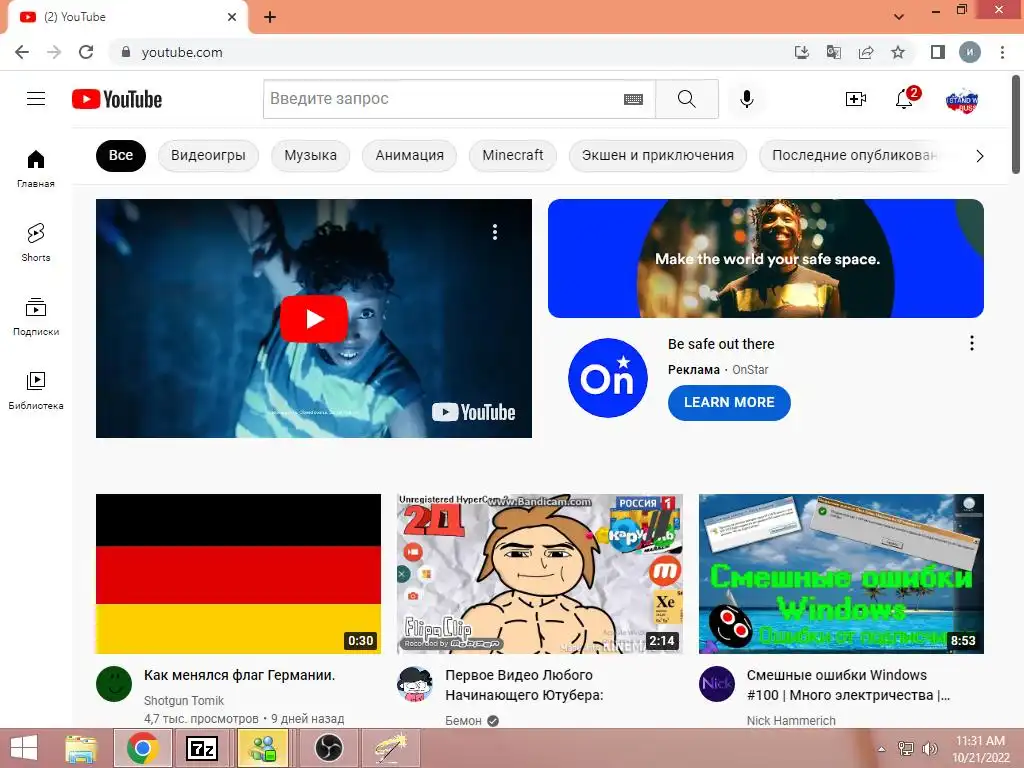1024x768 pixels.
Task: Select the Музыка filter chip
Action: (x=311, y=155)
